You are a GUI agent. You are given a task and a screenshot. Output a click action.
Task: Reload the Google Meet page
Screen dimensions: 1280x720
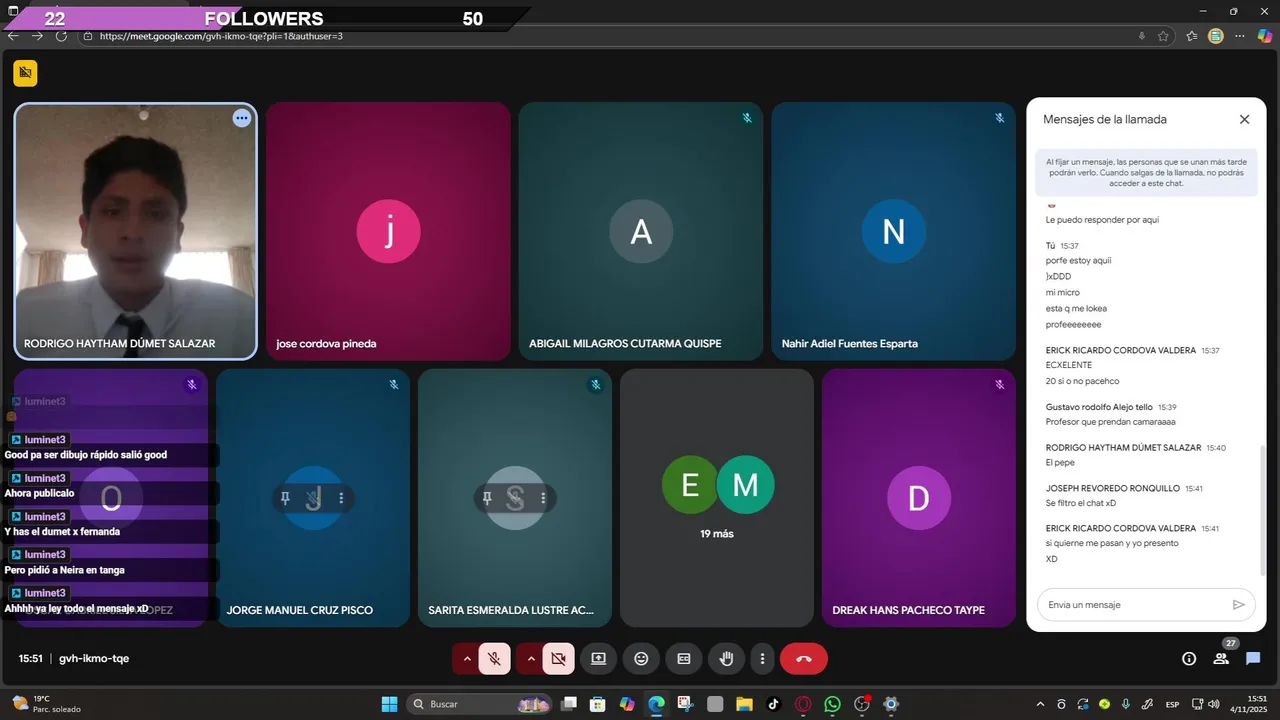pyautogui.click(x=61, y=36)
